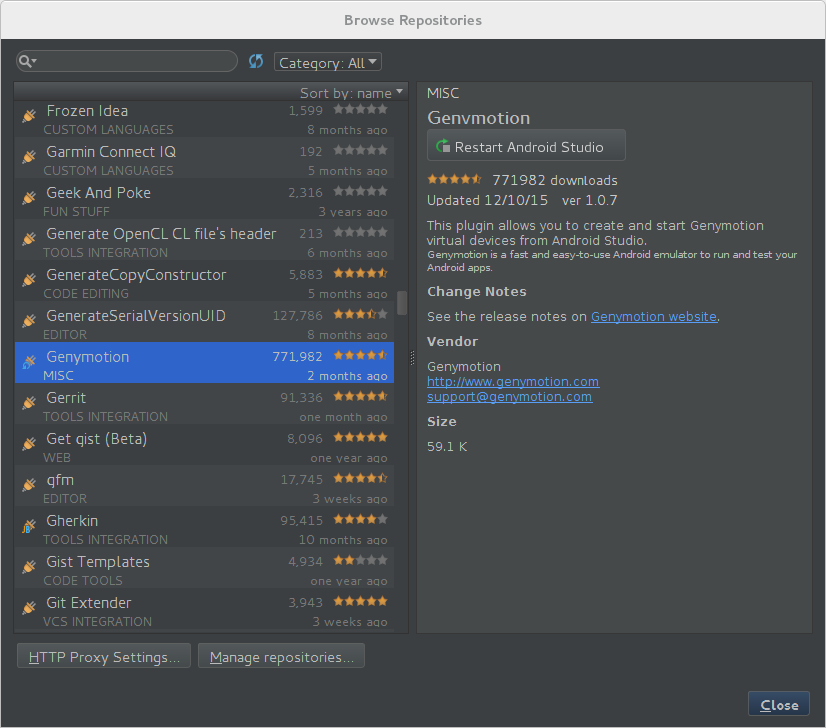Click support@genymotion.com email link
This screenshot has height=728, width=826.
(x=509, y=397)
